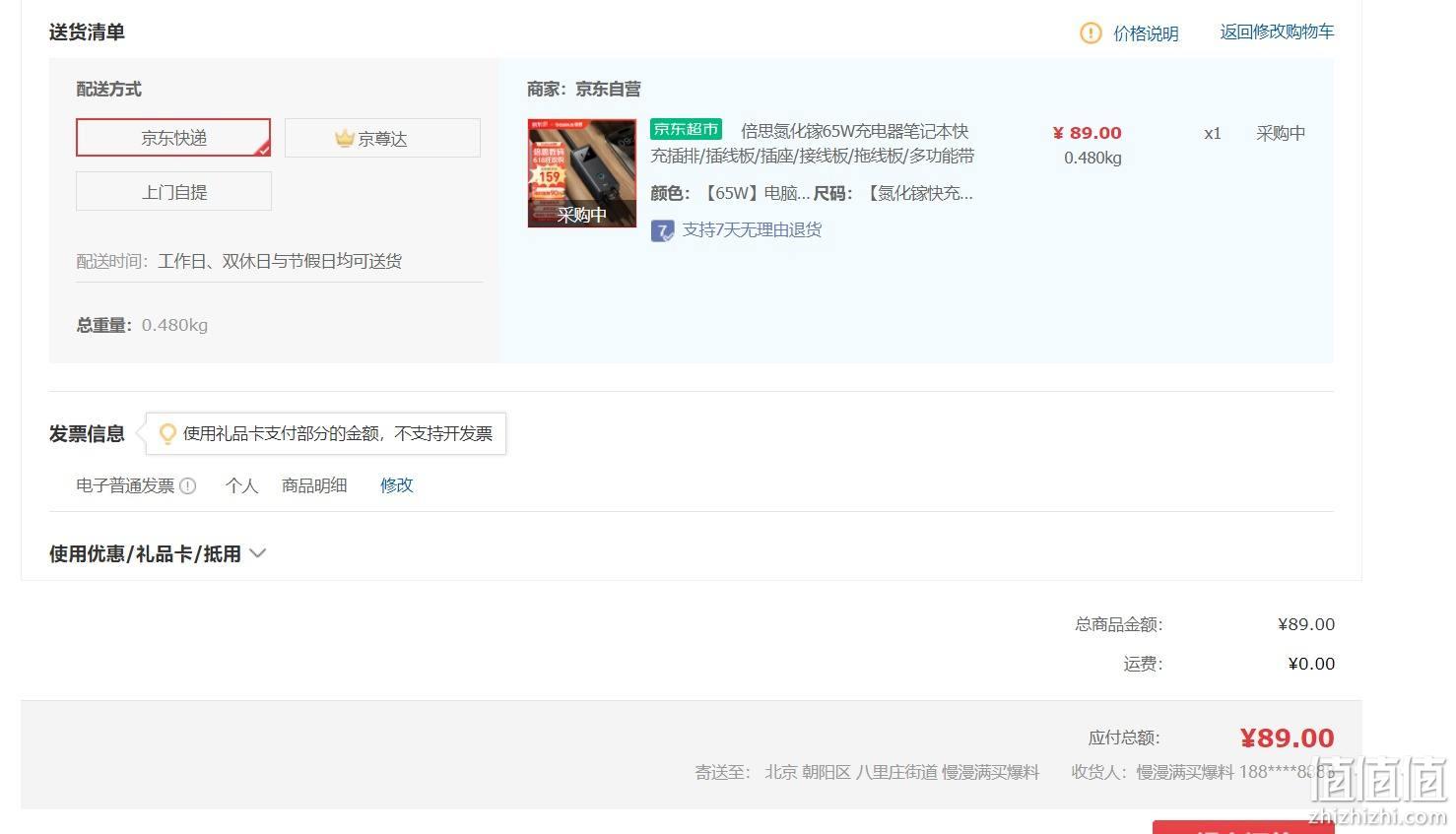Screen dimensions: 1456x834
Task: Click the 运费 ¥0.00 value
Action: point(1311,664)
